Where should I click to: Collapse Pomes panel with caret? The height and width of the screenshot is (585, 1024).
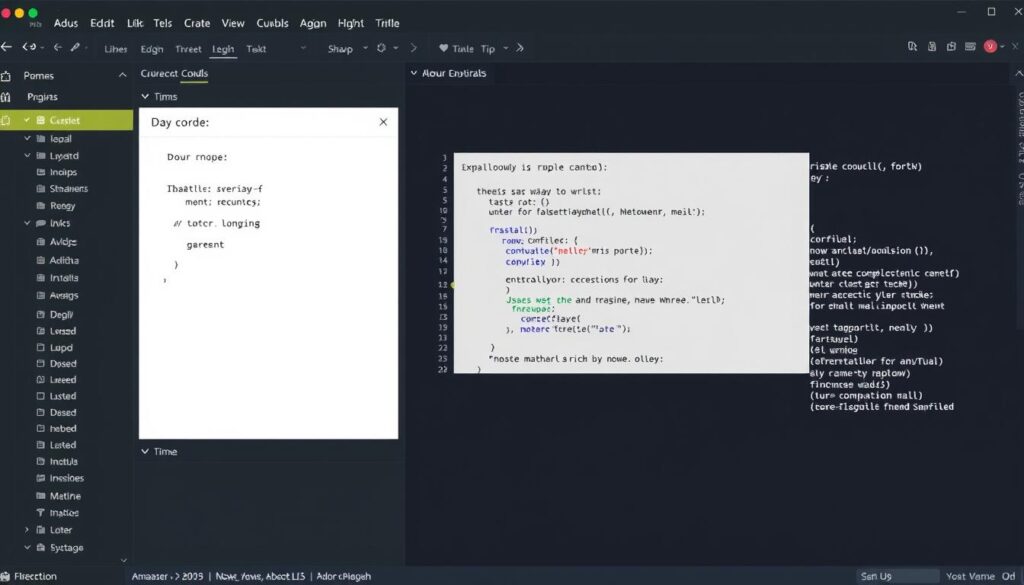(x=122, y=76)
